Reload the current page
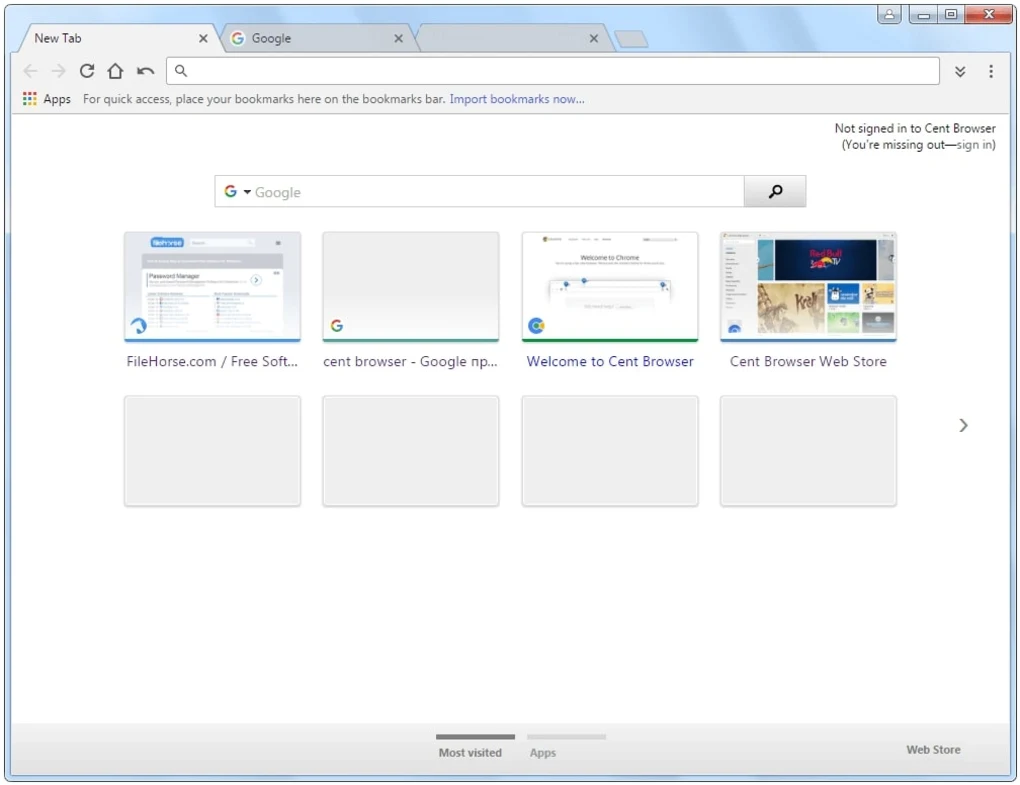1020x785 pixels. pyautogui.click(x=87, y=71)
